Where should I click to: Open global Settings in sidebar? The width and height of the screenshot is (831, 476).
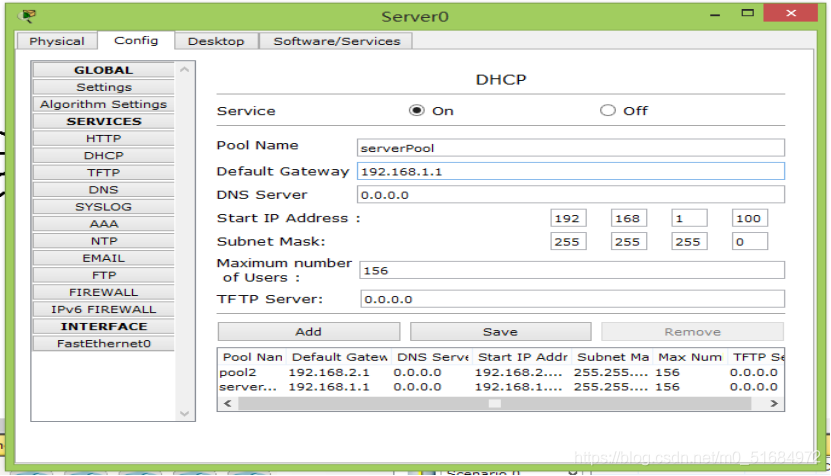[x=103, y=87]
